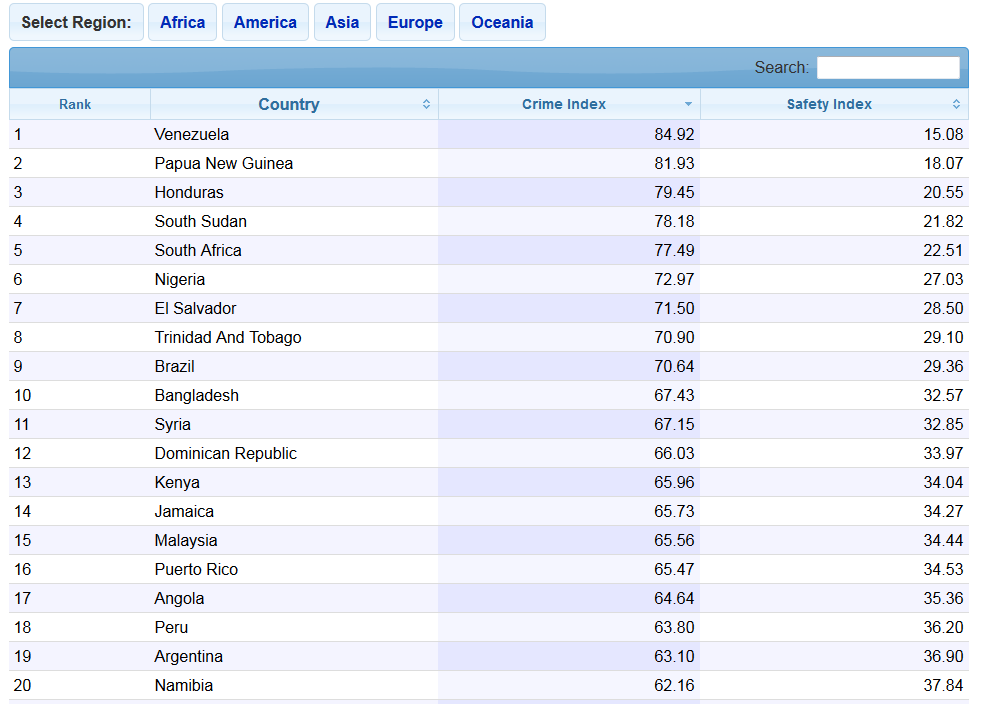Click the Select Region label
Viewport: 988px width, 704px height.
point(76,22)
